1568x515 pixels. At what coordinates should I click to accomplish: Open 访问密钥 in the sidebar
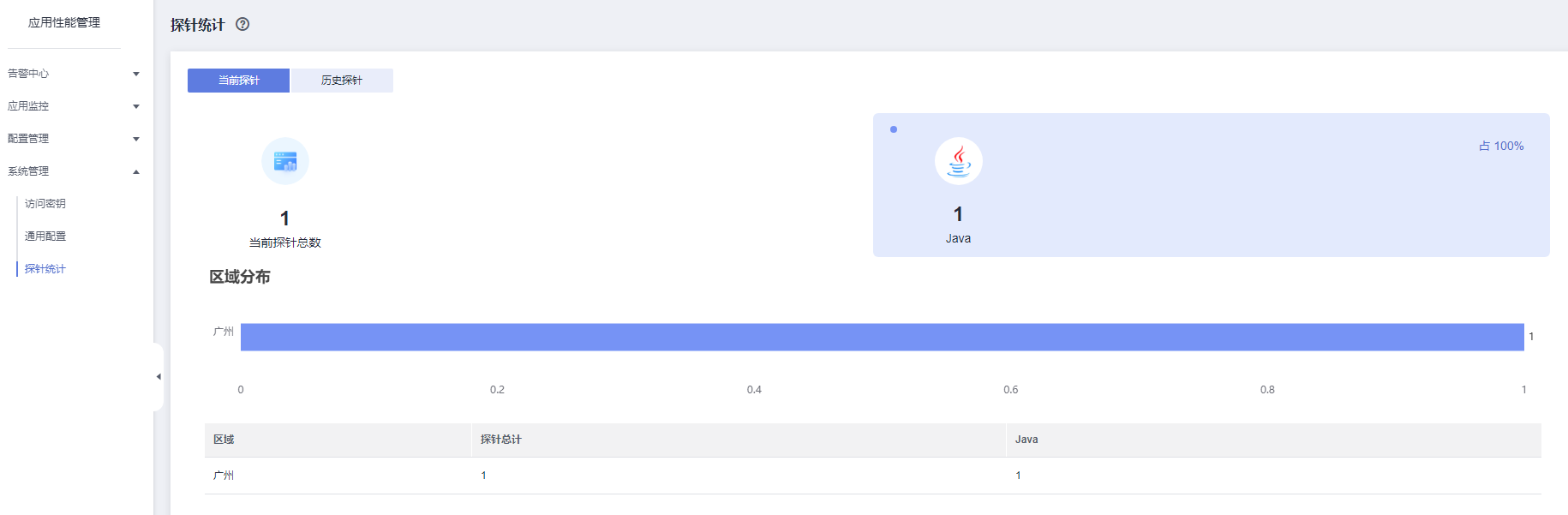click(45, 204)
